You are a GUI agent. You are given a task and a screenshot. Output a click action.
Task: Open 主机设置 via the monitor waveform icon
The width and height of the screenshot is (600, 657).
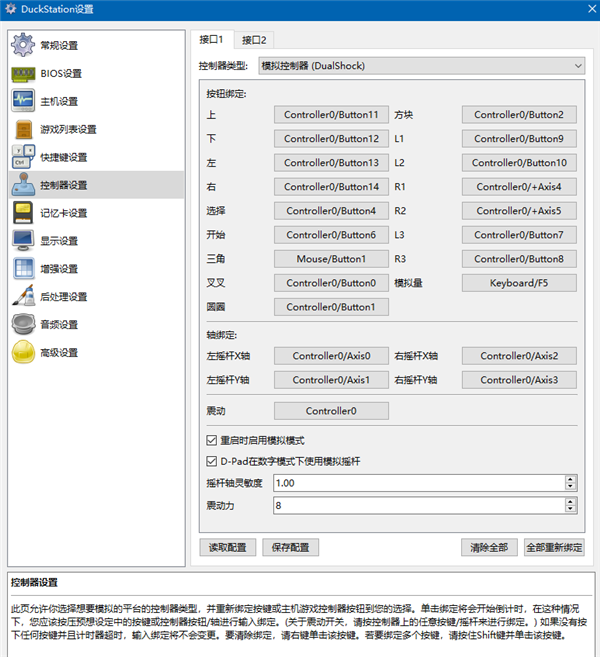(23, 101)
